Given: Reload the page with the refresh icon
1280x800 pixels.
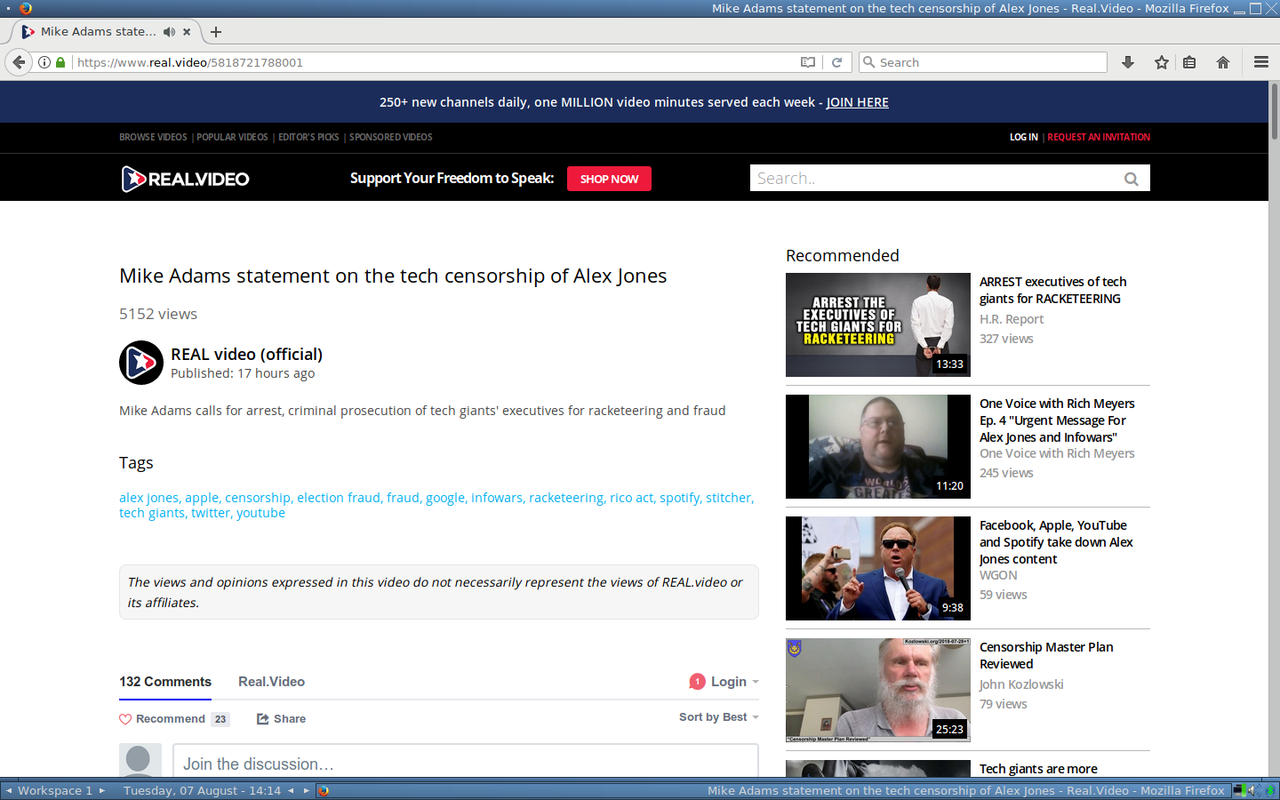Looking at the screenshot, I should [837, 62].
